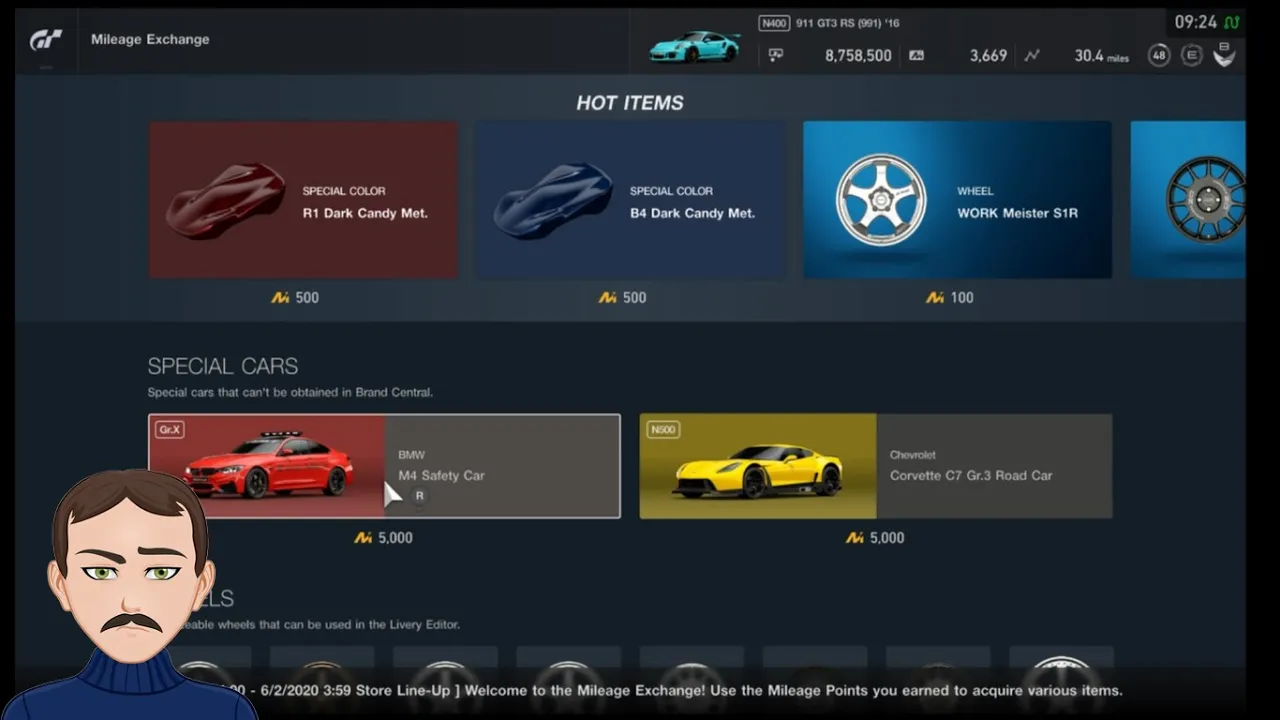
Task: Click the Gr.X badge on the BMW card
Action: click(169, 430)
